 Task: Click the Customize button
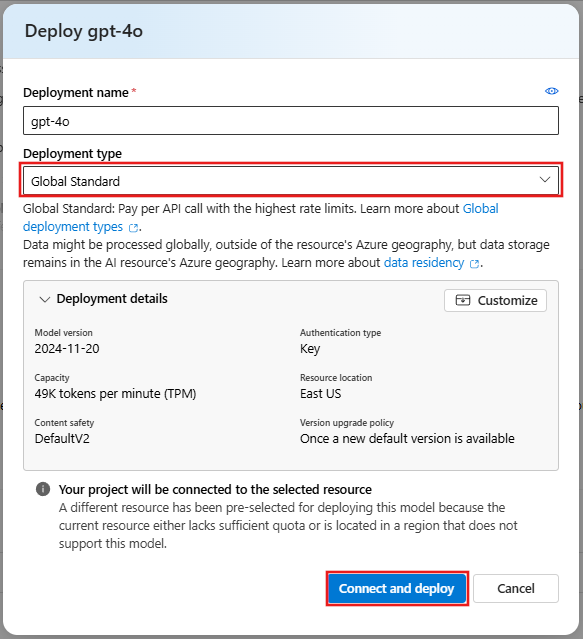click(x=495, y=300)
